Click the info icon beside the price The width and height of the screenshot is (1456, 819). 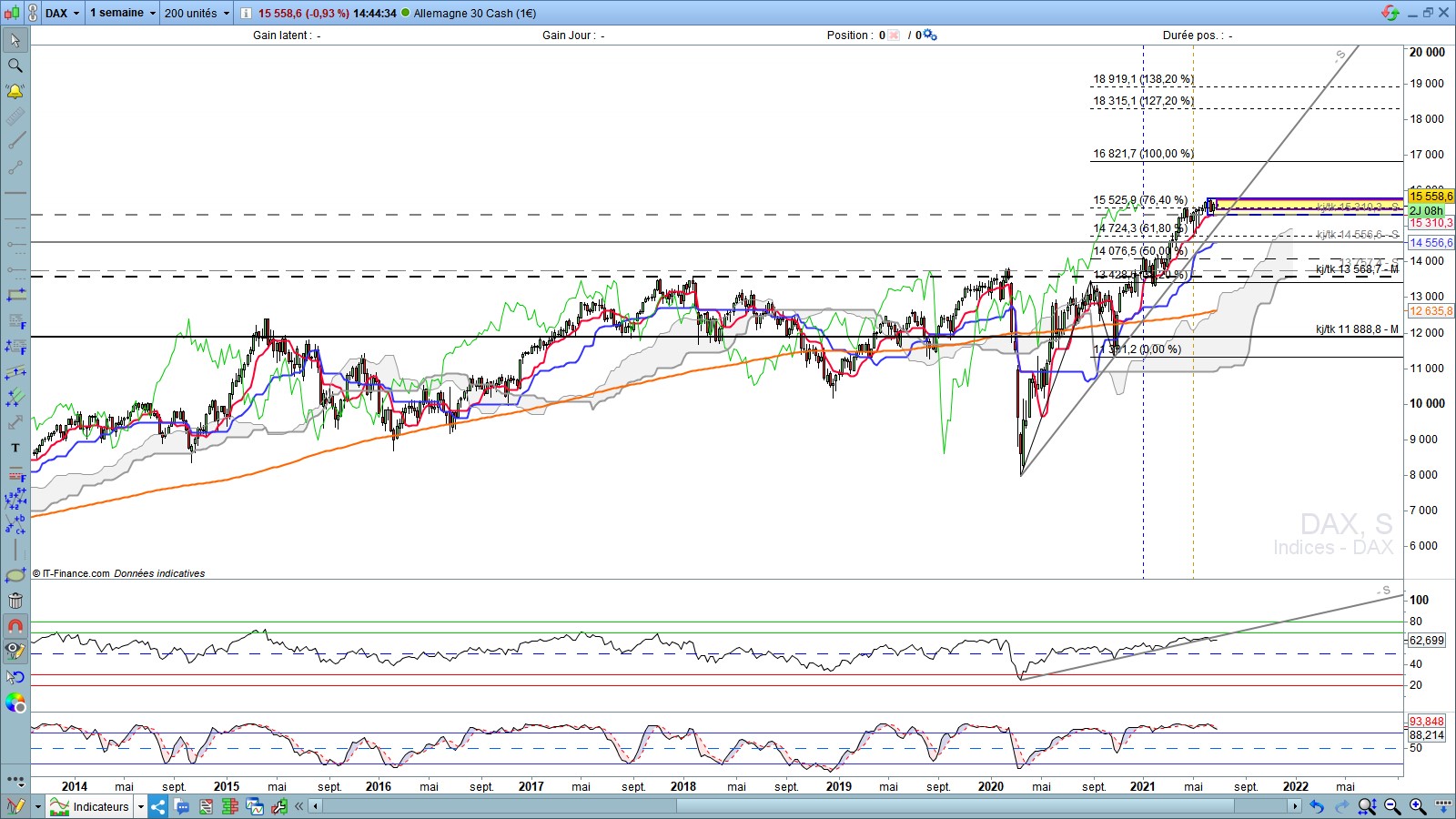(247, 13)
